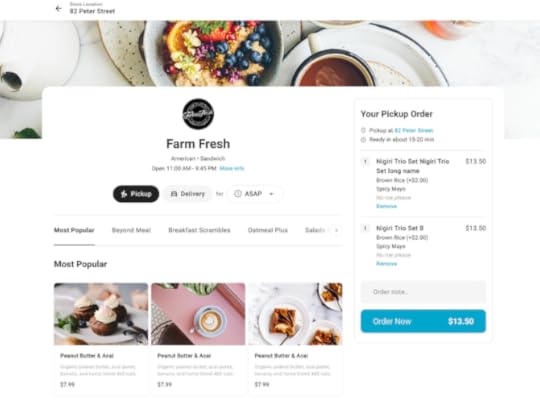This screenshot has height=403, width=540.
Task: Click the location pin icon near Pickup at
Action: 363,130
